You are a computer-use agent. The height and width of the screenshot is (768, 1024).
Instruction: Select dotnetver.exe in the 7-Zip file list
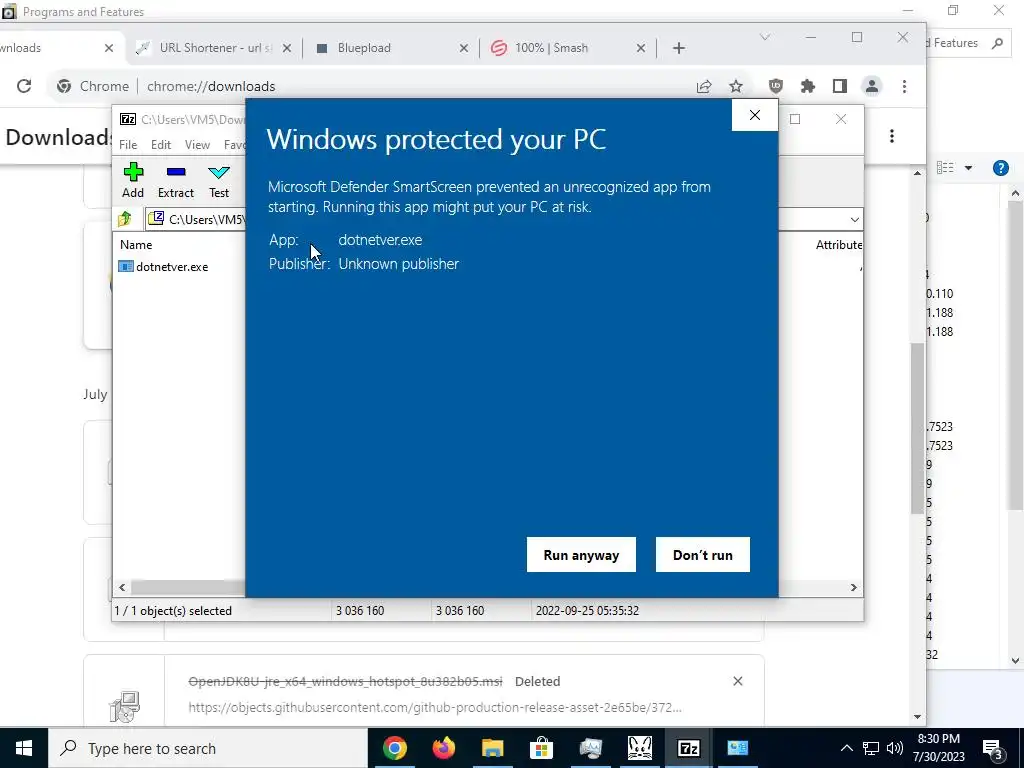164,266
